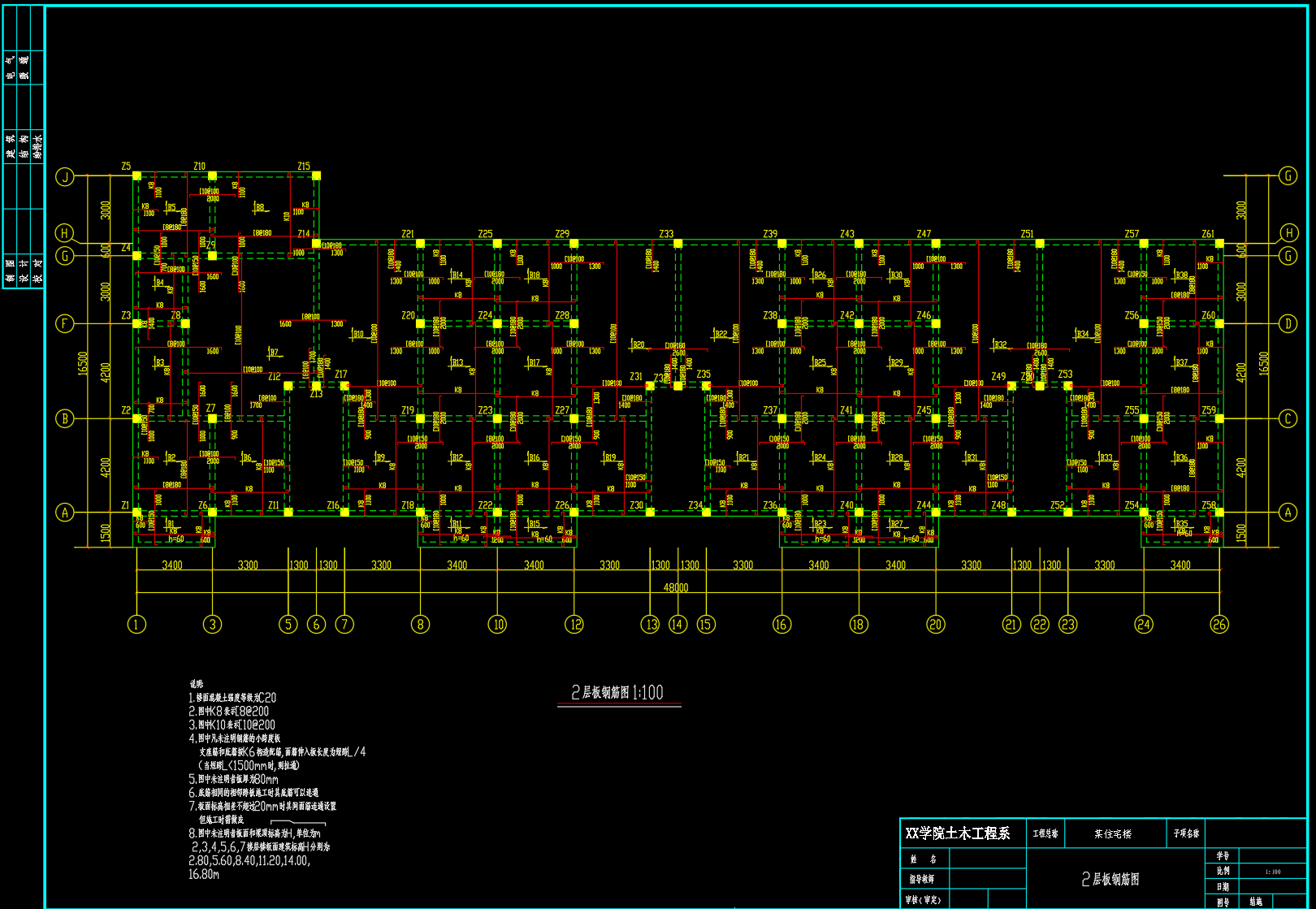Click axis bubble F on left side

pos(65,323)
